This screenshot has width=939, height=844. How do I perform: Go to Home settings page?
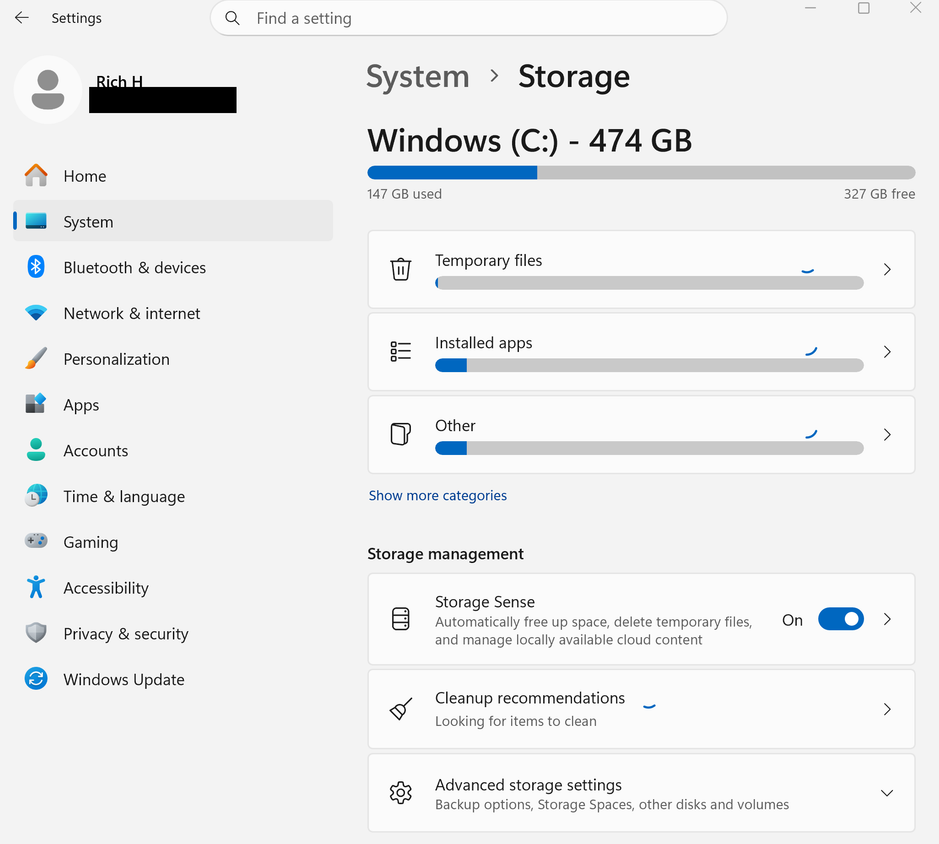tap(173, 176)
